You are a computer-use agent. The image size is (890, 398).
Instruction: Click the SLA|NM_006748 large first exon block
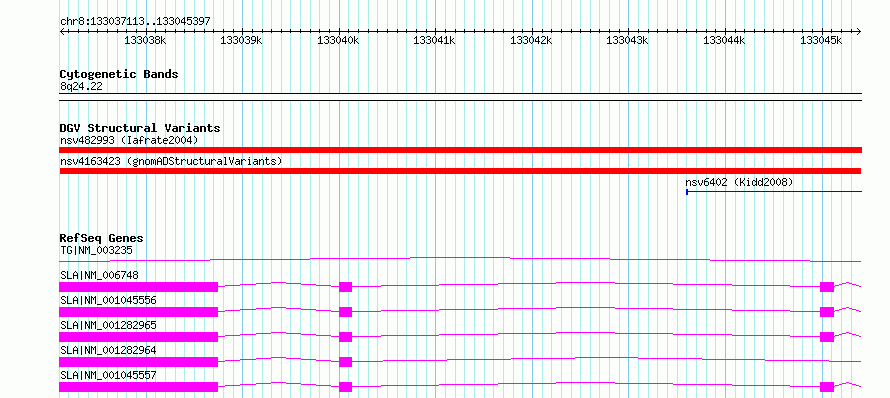(x=138, y=287)
